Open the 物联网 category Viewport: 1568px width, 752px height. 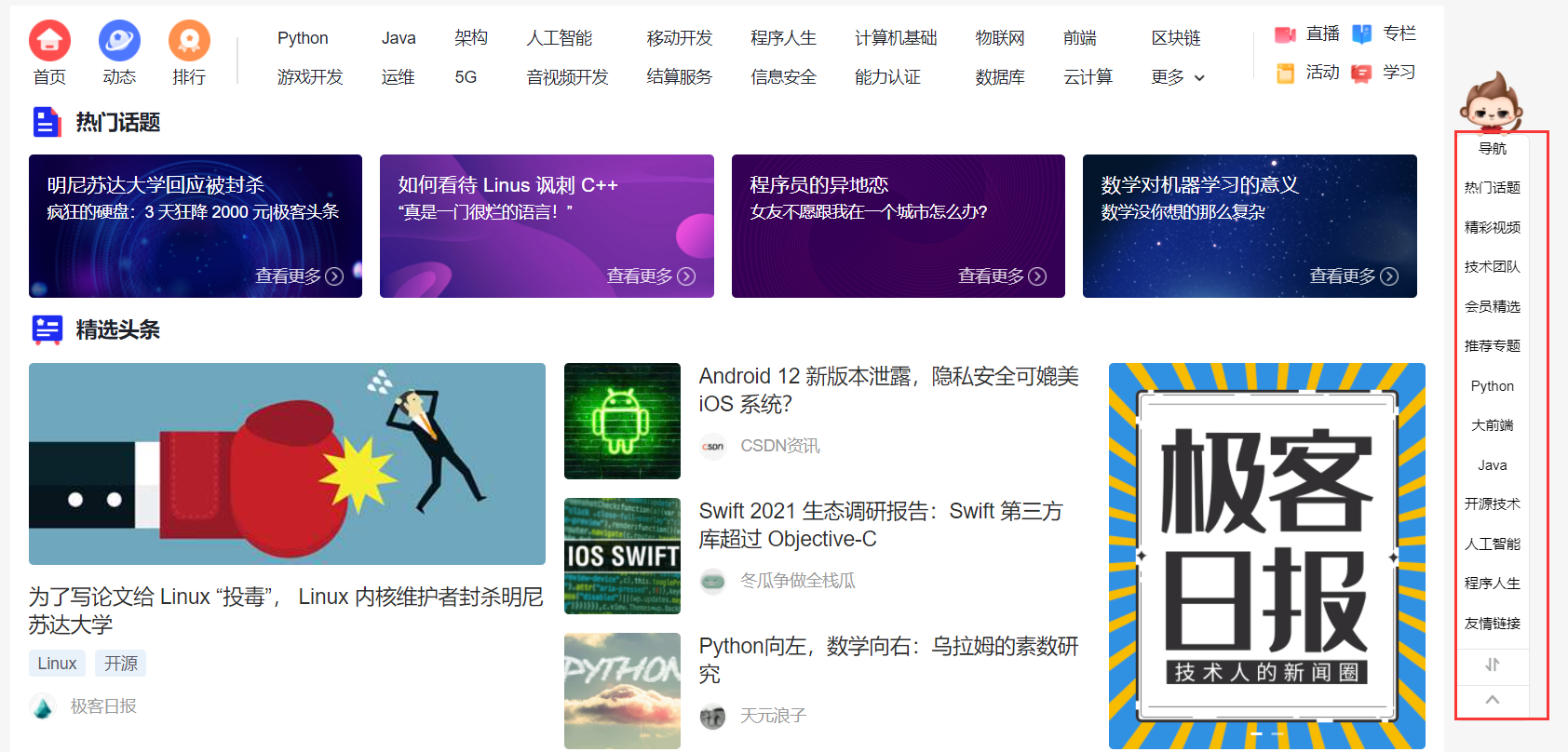point(1000,38)
